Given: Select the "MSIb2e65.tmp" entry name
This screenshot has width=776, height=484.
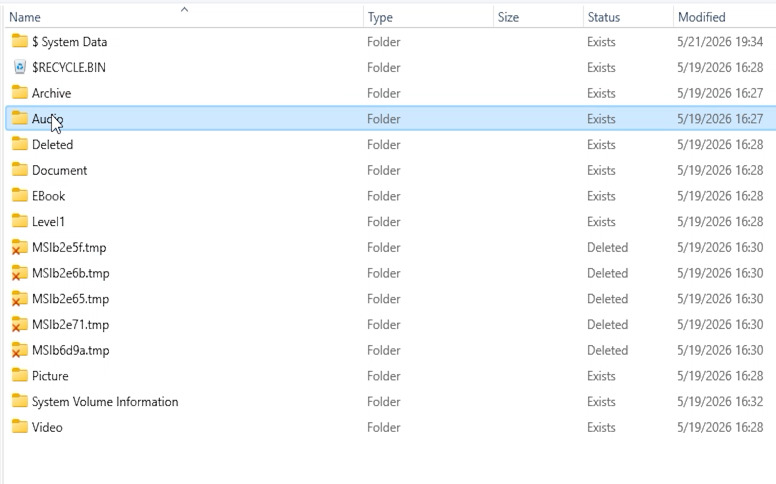Looking at the screenshot, I should click(70, 299).
